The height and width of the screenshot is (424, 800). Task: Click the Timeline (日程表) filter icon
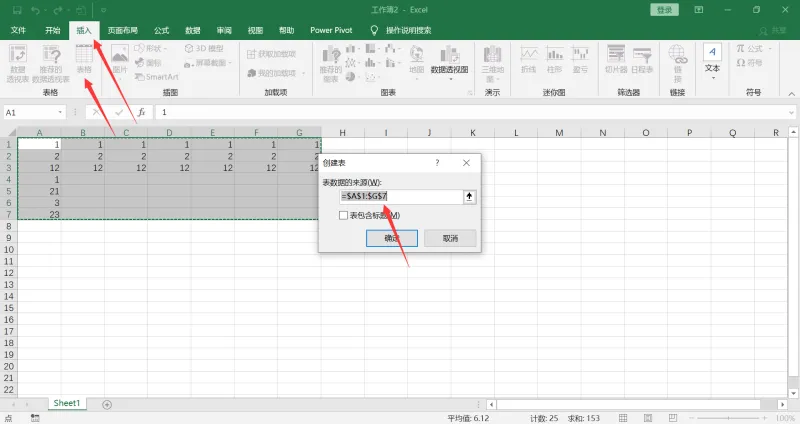(x=642, y=59)
